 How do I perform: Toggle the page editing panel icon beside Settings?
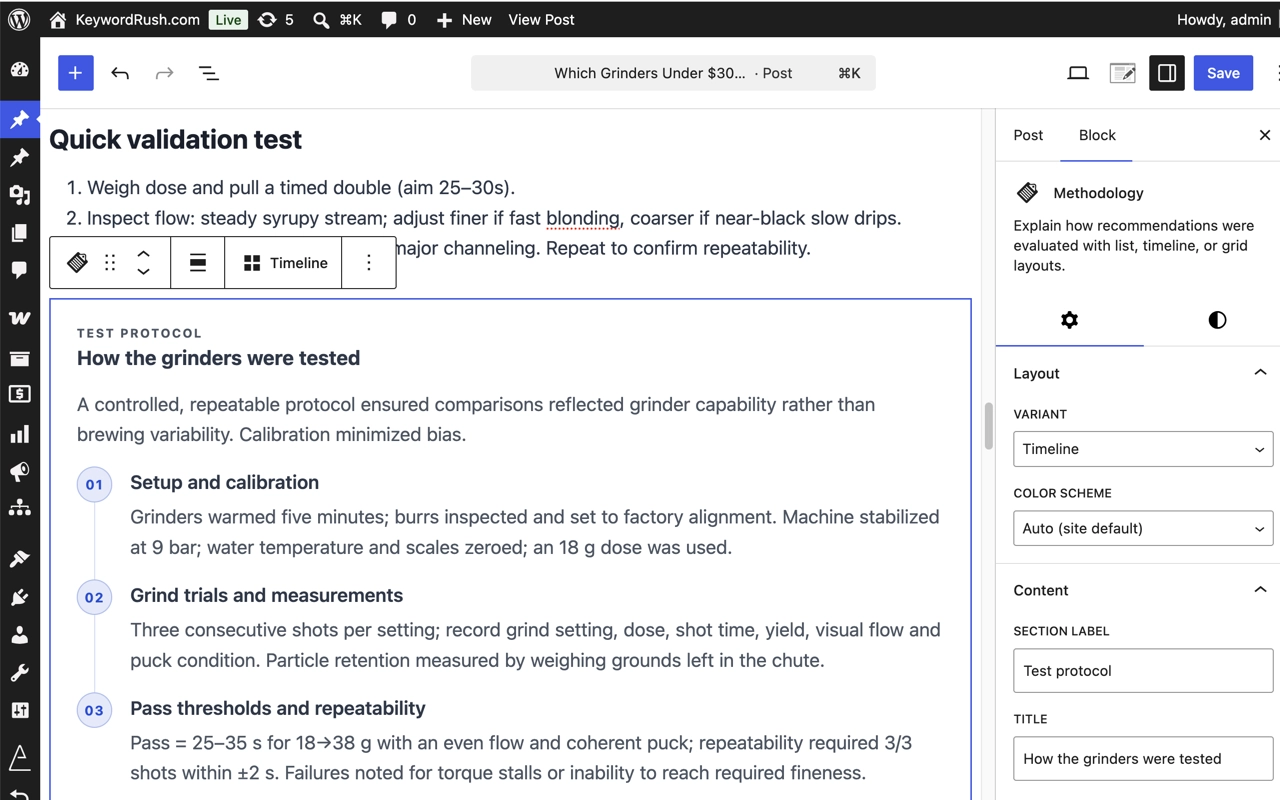point(1122,73)
